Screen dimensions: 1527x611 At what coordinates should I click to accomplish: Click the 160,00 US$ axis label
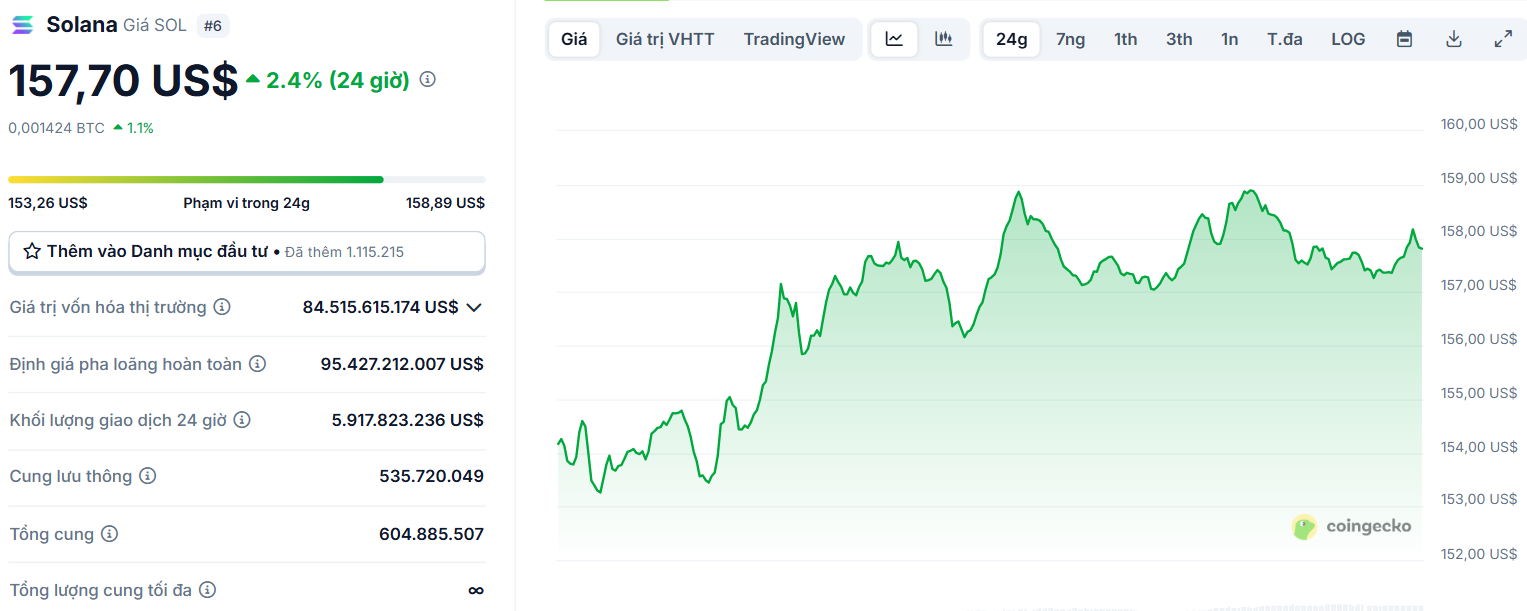pyautogui.click(x=1479, y=124)
